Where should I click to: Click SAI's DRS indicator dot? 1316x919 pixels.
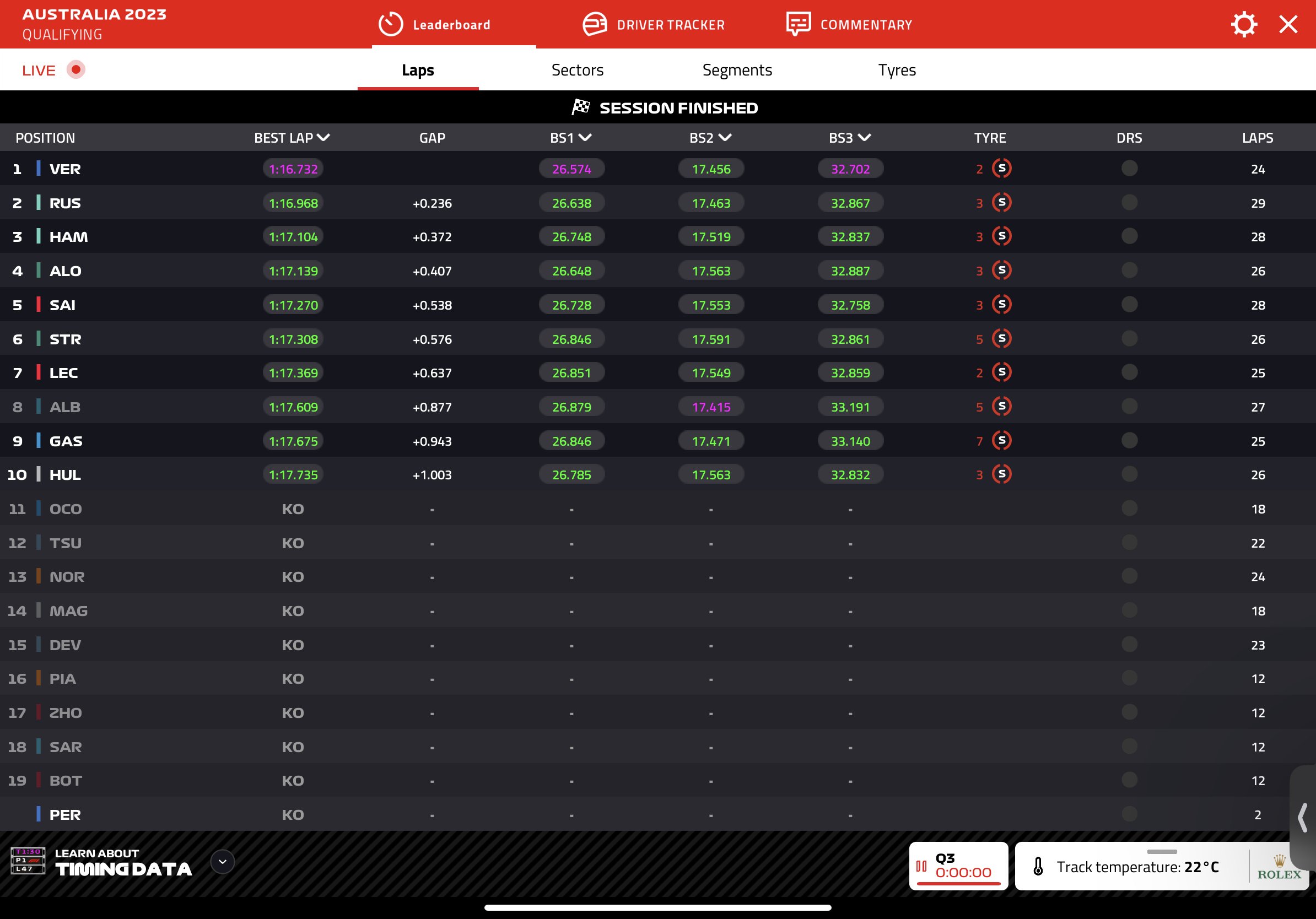point(1129,304)
